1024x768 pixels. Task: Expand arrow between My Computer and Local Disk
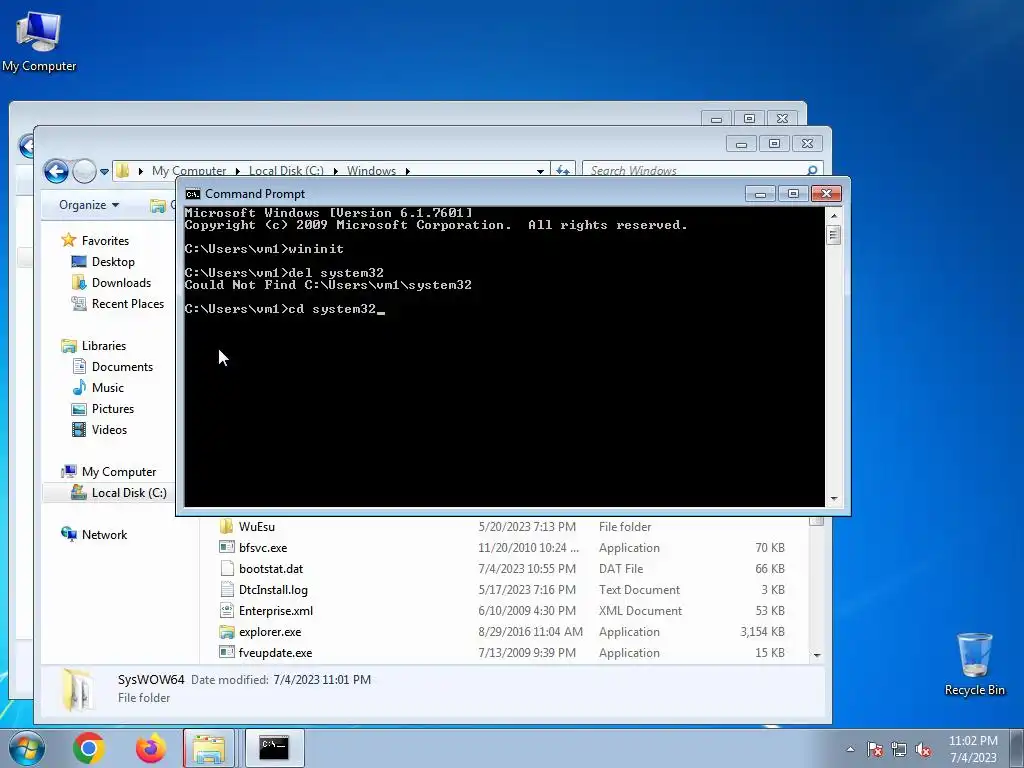coord(238,171)
